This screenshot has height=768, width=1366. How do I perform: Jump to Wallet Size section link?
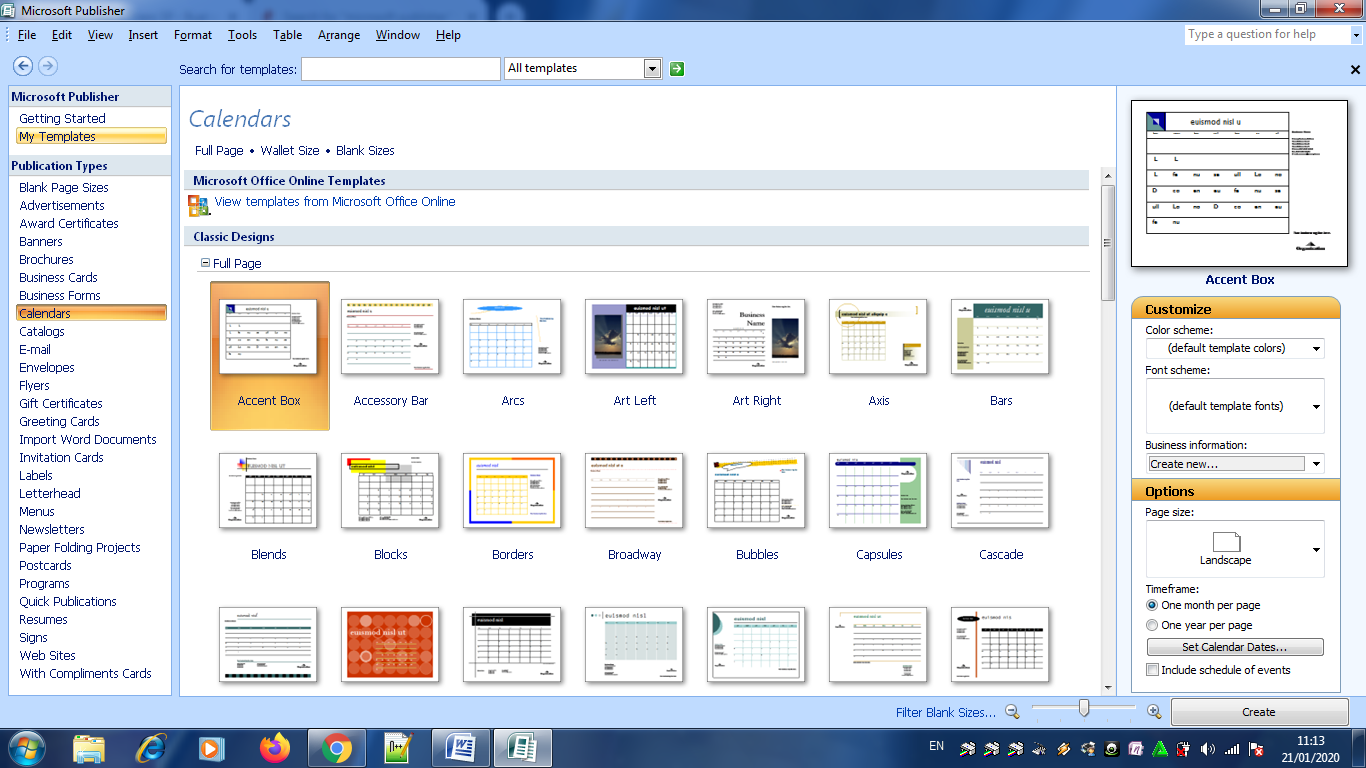(290, 151)
